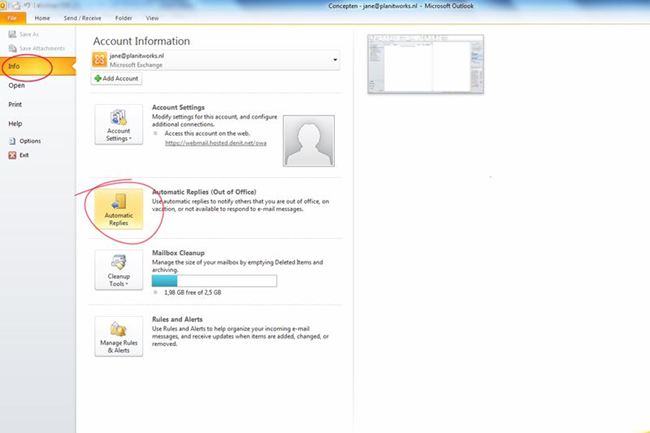Click the Add Account button
The height and width of the screenshot is (433, 650).
click(116, 78)
